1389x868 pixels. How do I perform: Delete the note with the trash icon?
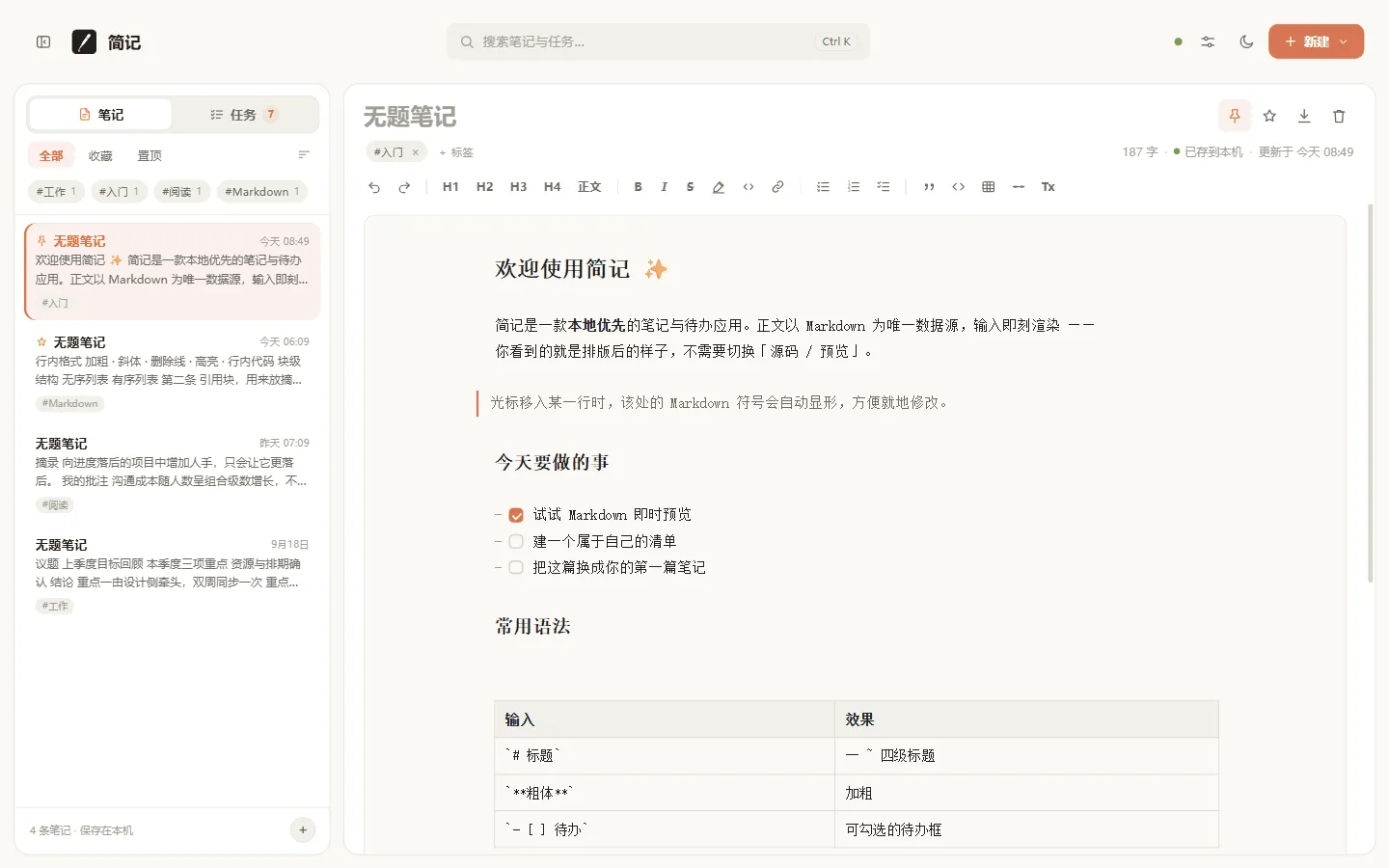1339,116
